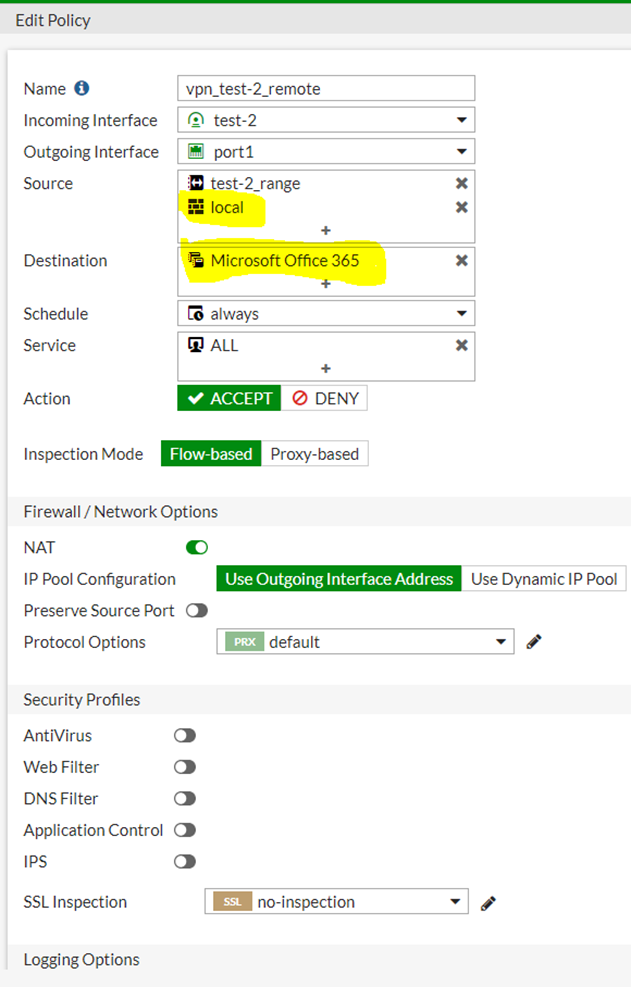Add another source with plus icon
Image resolution: width=631 pixels, height=987 pixels.
point(326,231)
